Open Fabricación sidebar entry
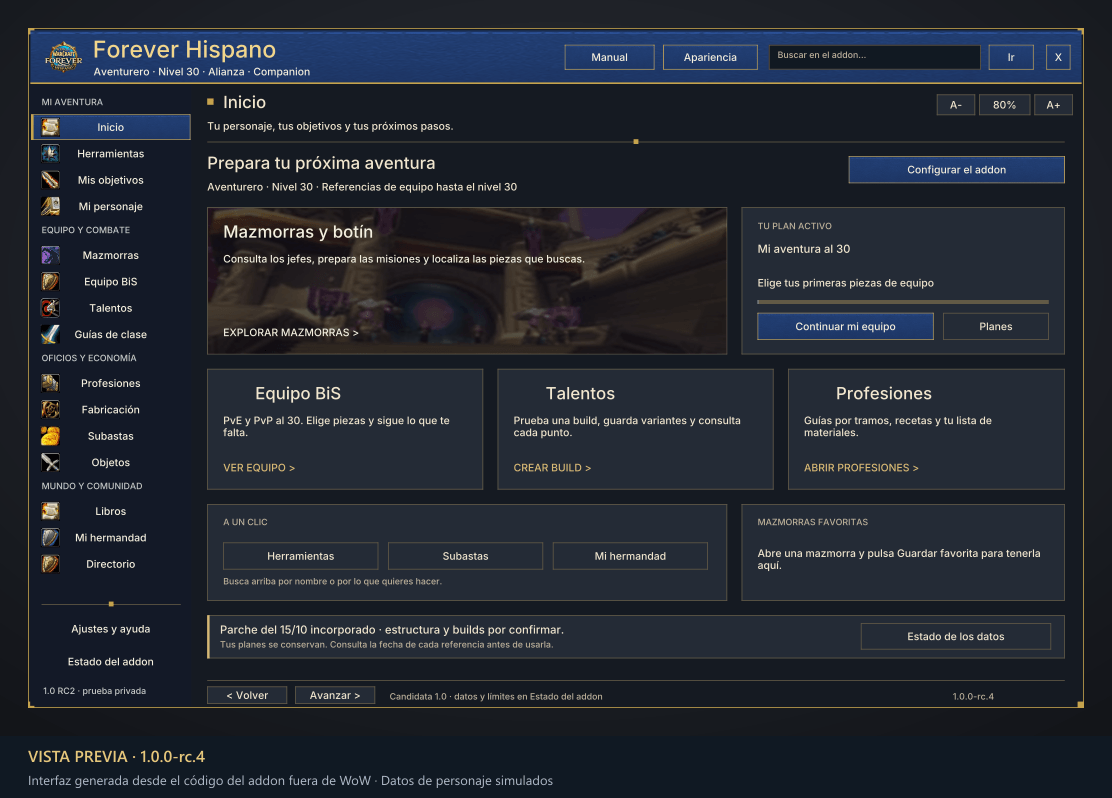 111,409
